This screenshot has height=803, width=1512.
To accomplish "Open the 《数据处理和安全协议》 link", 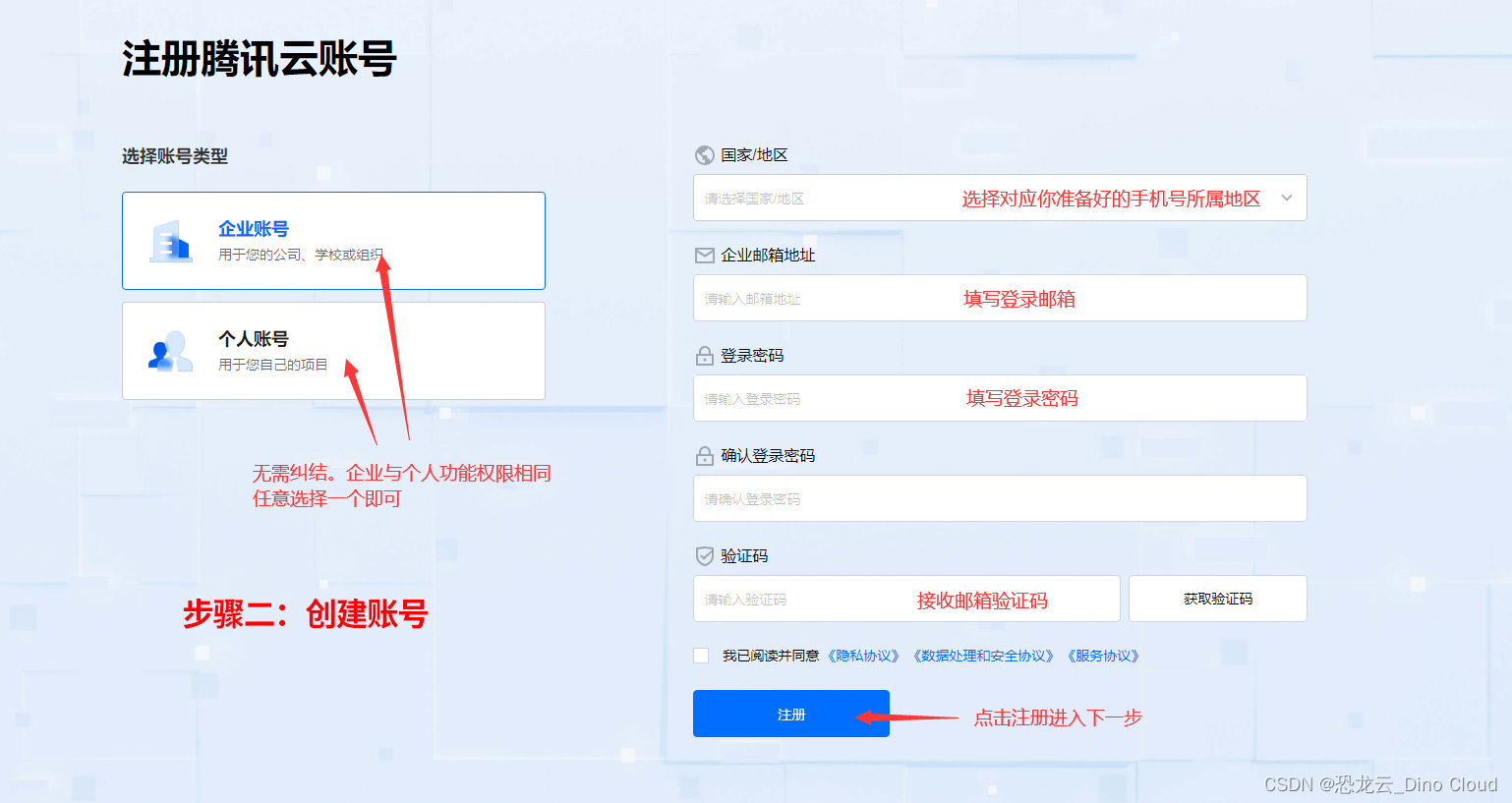I will pos(983,656).
